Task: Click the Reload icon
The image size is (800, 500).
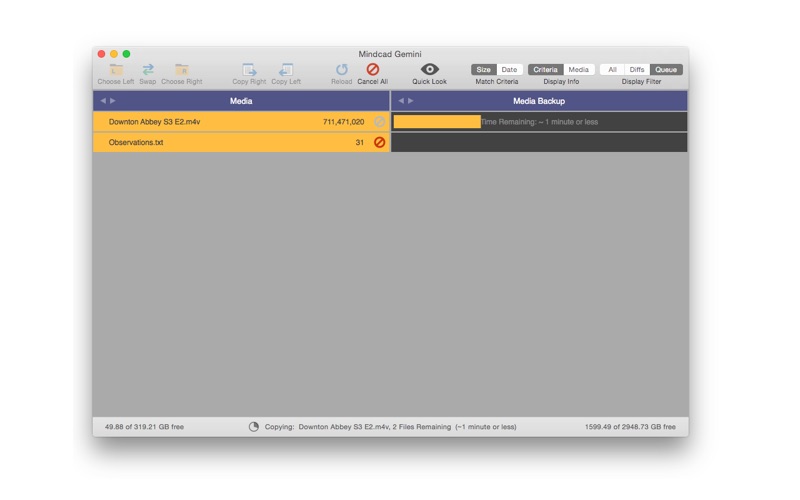Action: click(341, 69)
